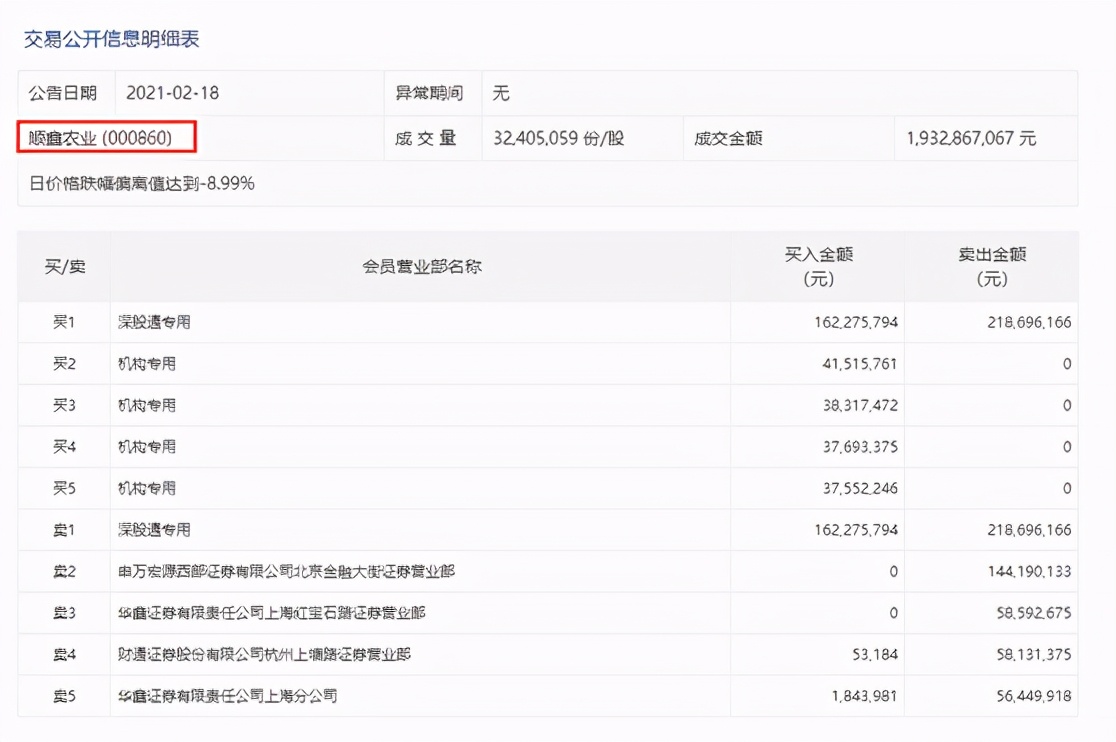The image size is (1116, 742).
Task: Select the 卖2 row label
Action: 64,571
